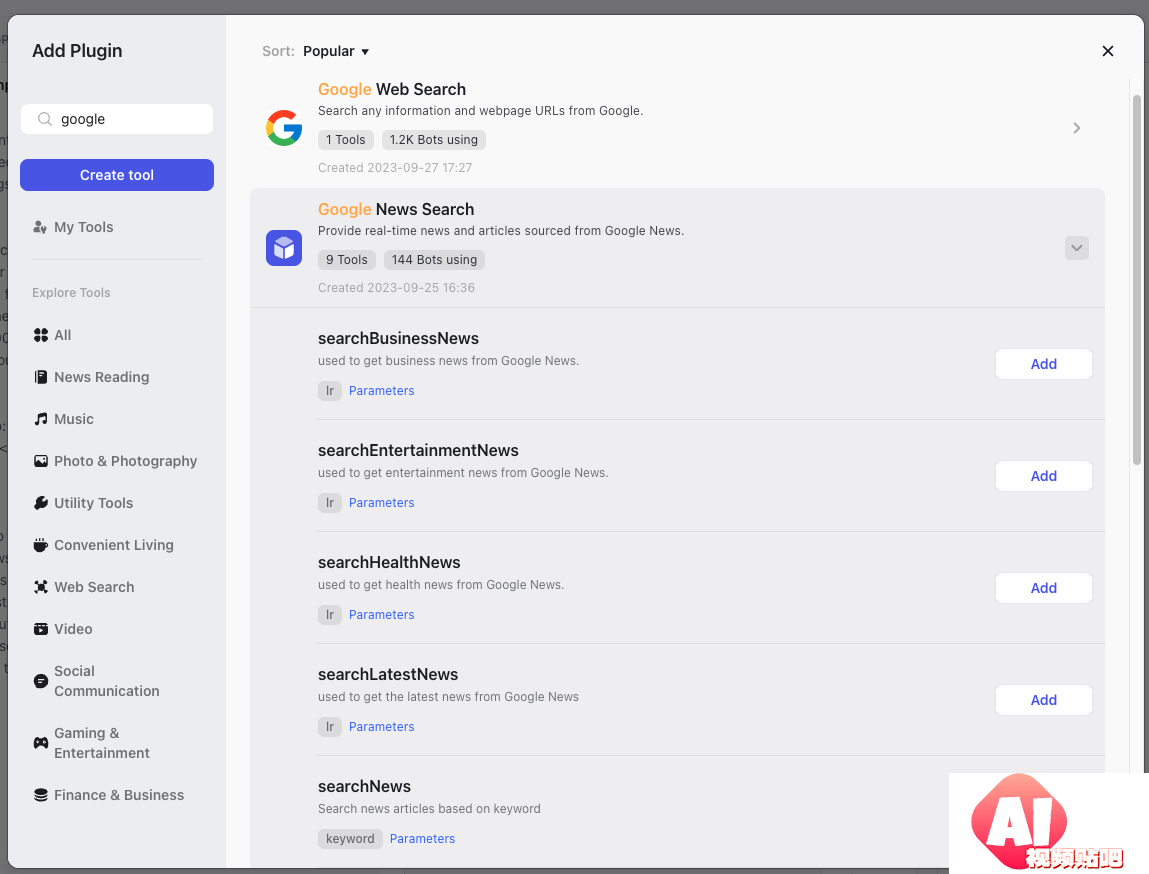Click the Create tool button
Screen dimensions: 1149x874
click(x=117, y=175)
